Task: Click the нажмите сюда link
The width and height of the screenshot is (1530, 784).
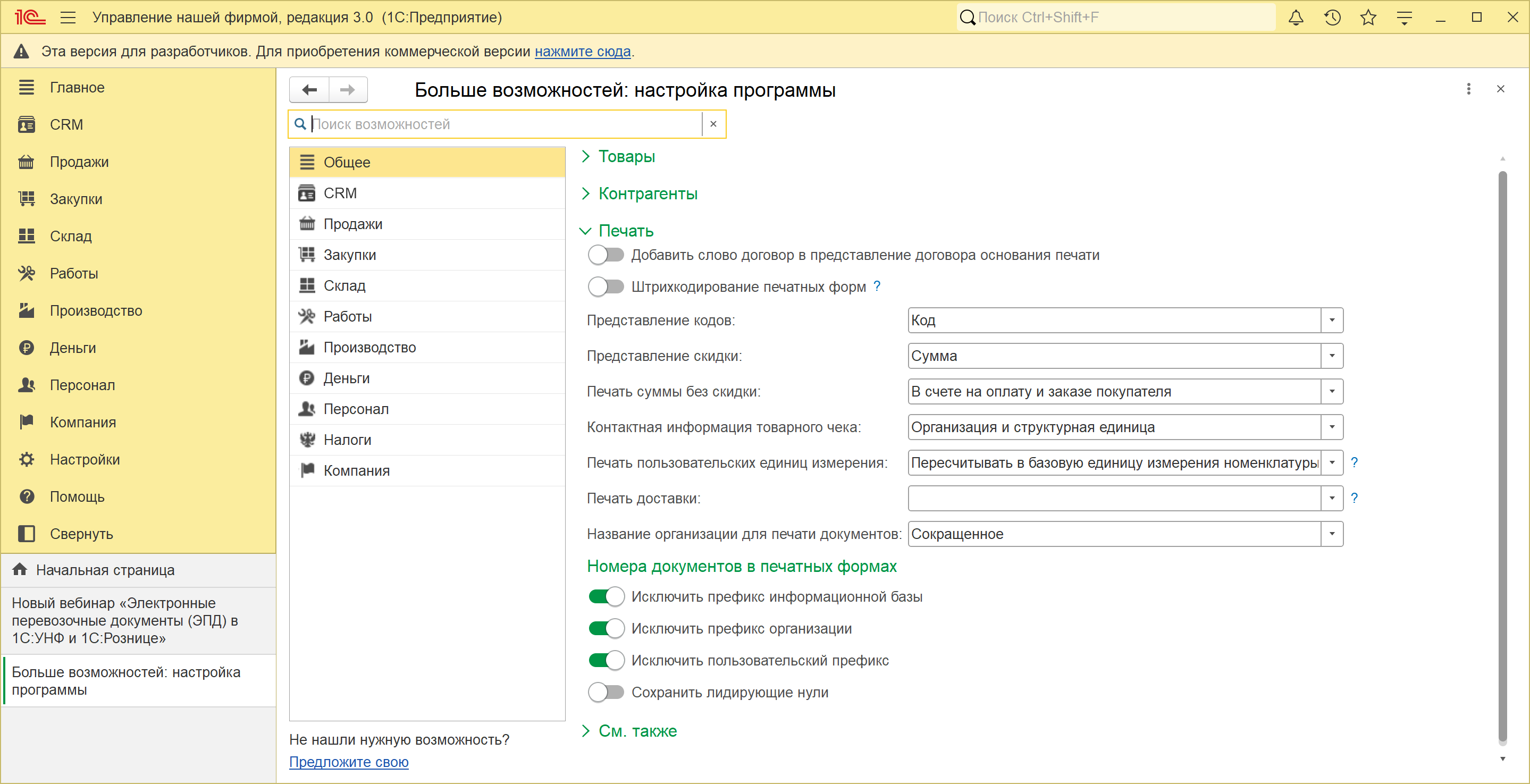Action: click(x=583, y=52)
